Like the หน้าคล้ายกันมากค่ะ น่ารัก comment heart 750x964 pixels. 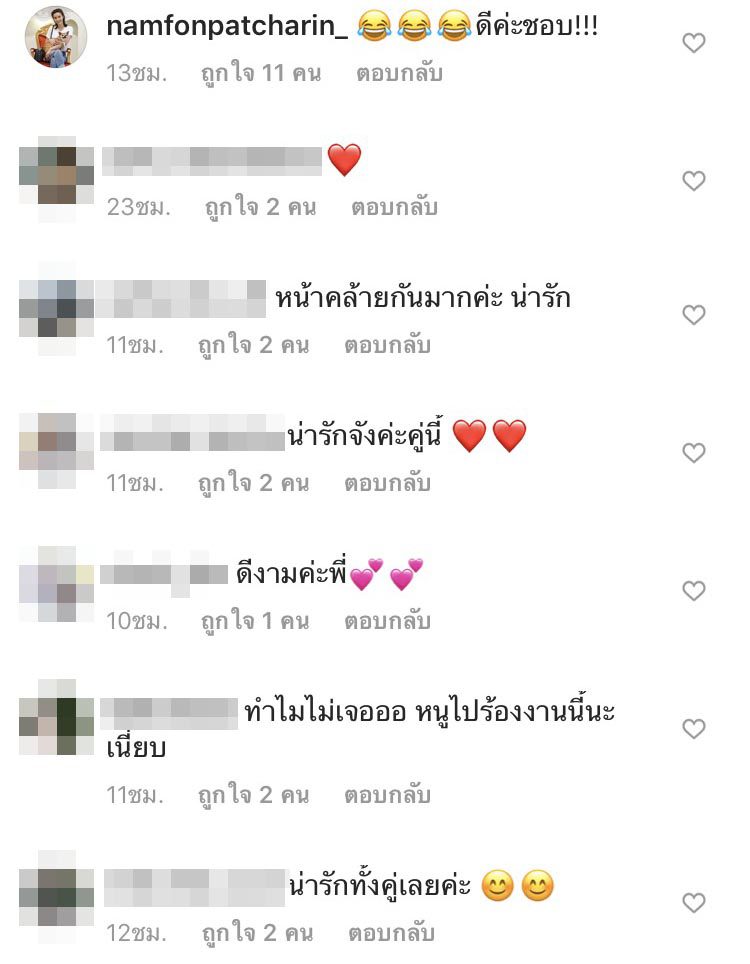pyautogui.click(x=693, y=315)
